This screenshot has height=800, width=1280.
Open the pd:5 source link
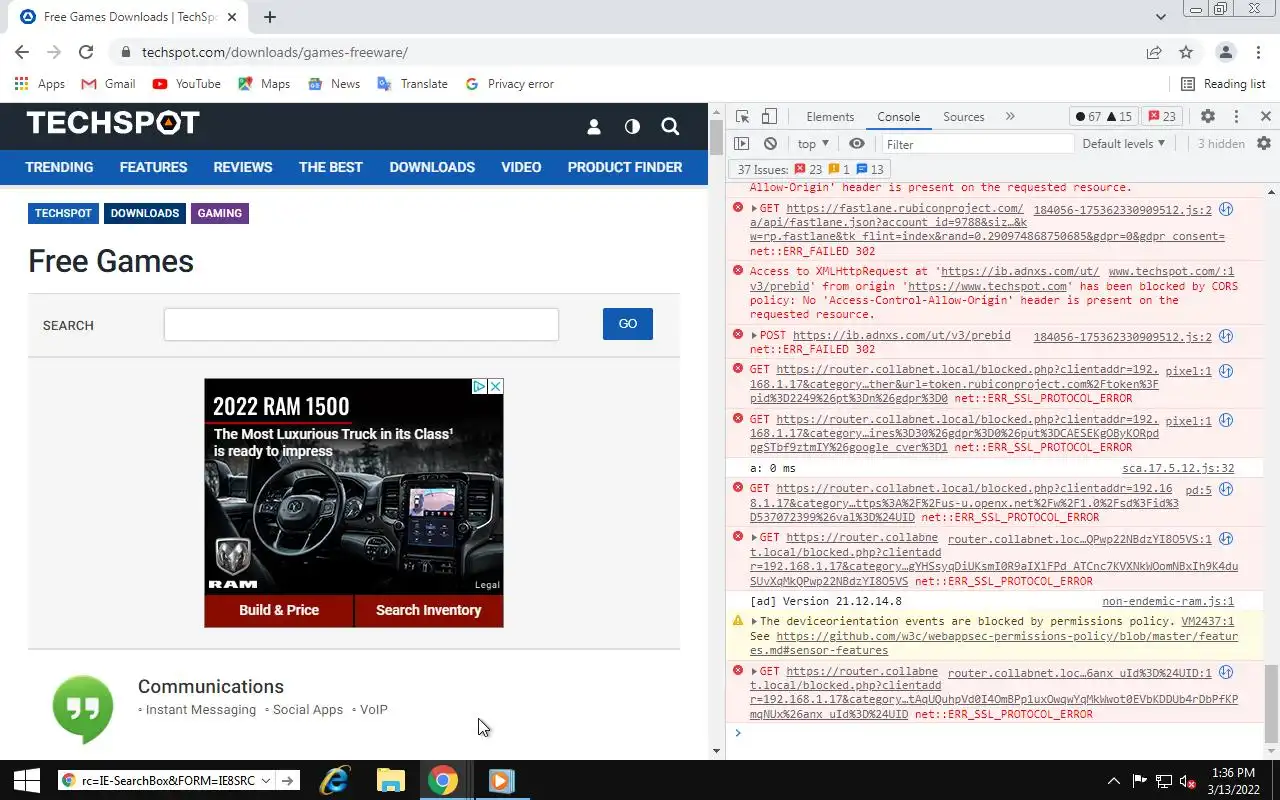click(1198, 491)
